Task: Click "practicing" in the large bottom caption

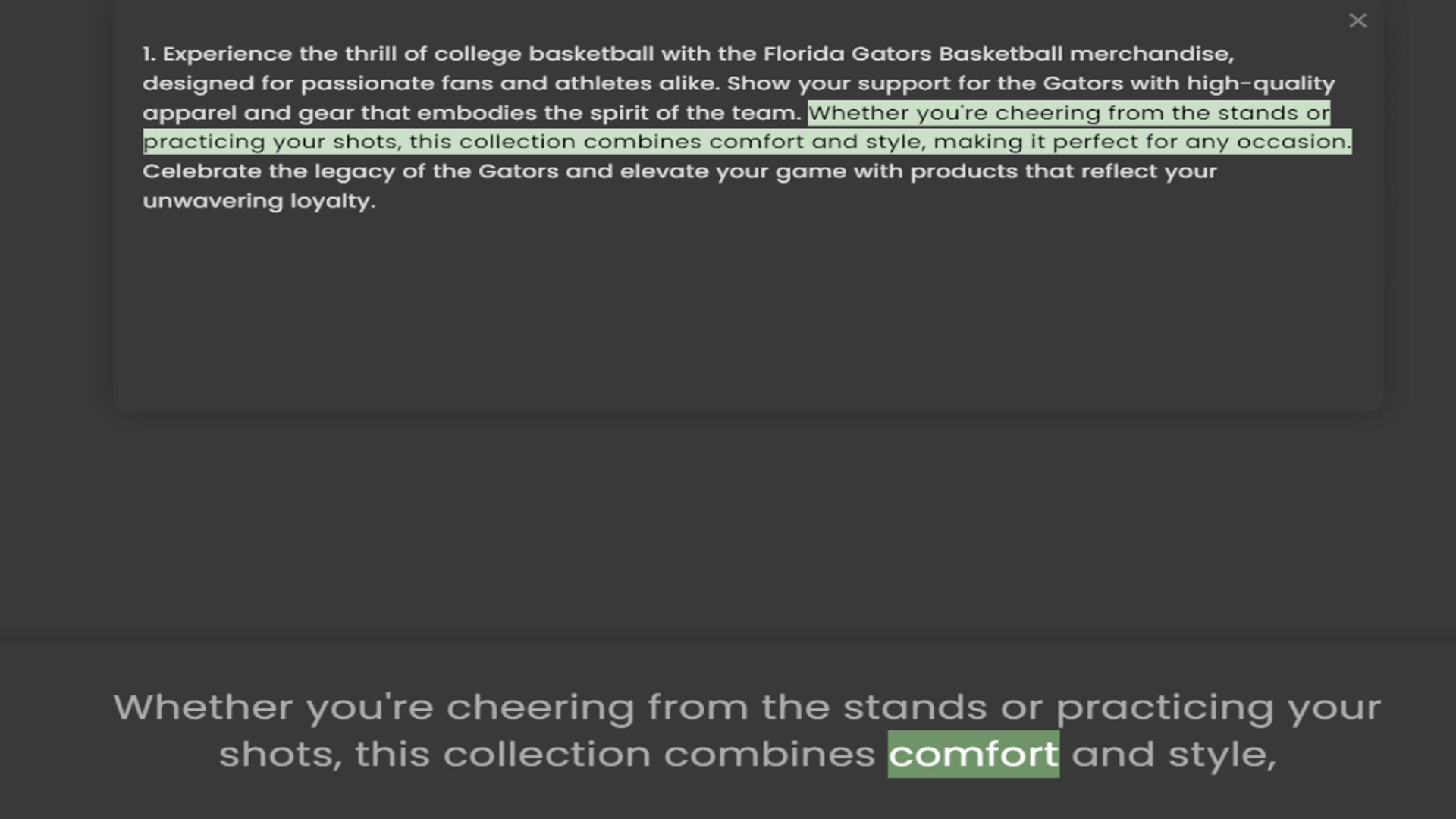Action: (1164, 708)
